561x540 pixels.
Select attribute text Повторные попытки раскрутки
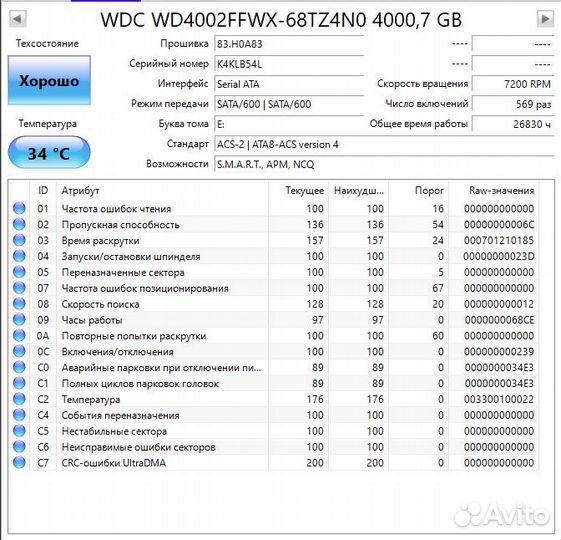(x=134, y=336)
